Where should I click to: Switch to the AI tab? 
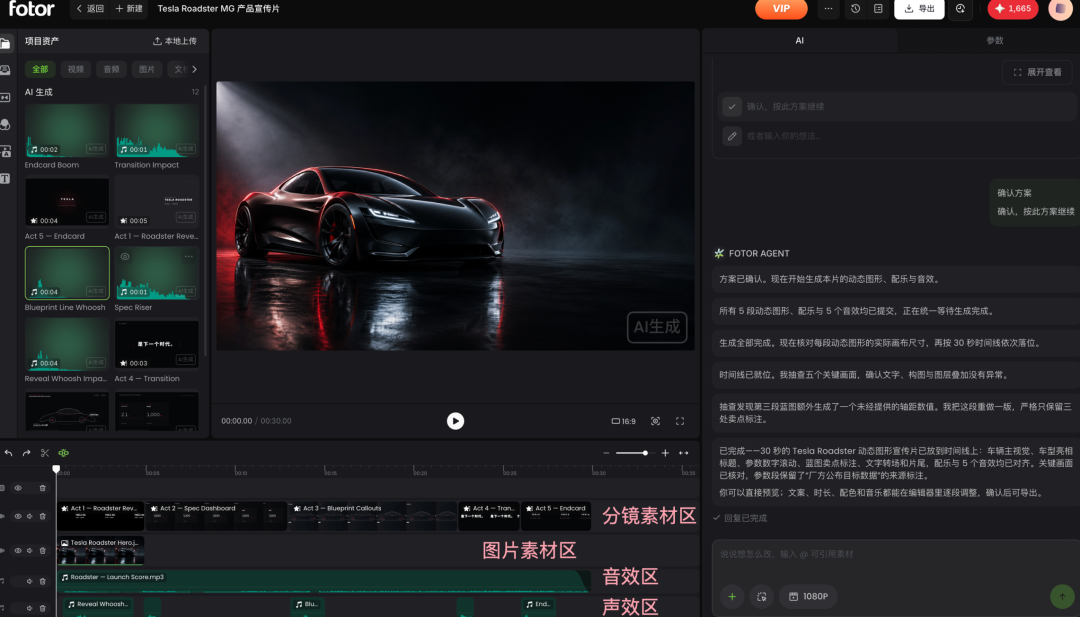point(799,41)
